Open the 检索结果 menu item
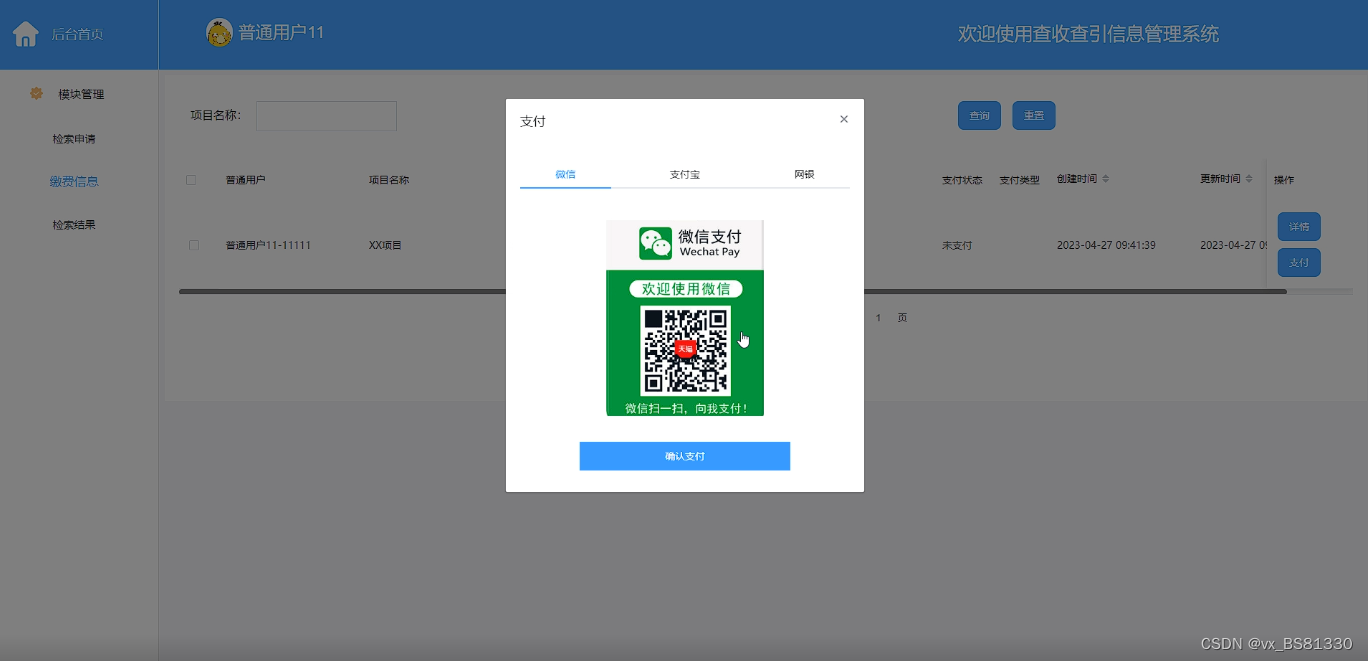1368x661 pixels. pos(74,225)
